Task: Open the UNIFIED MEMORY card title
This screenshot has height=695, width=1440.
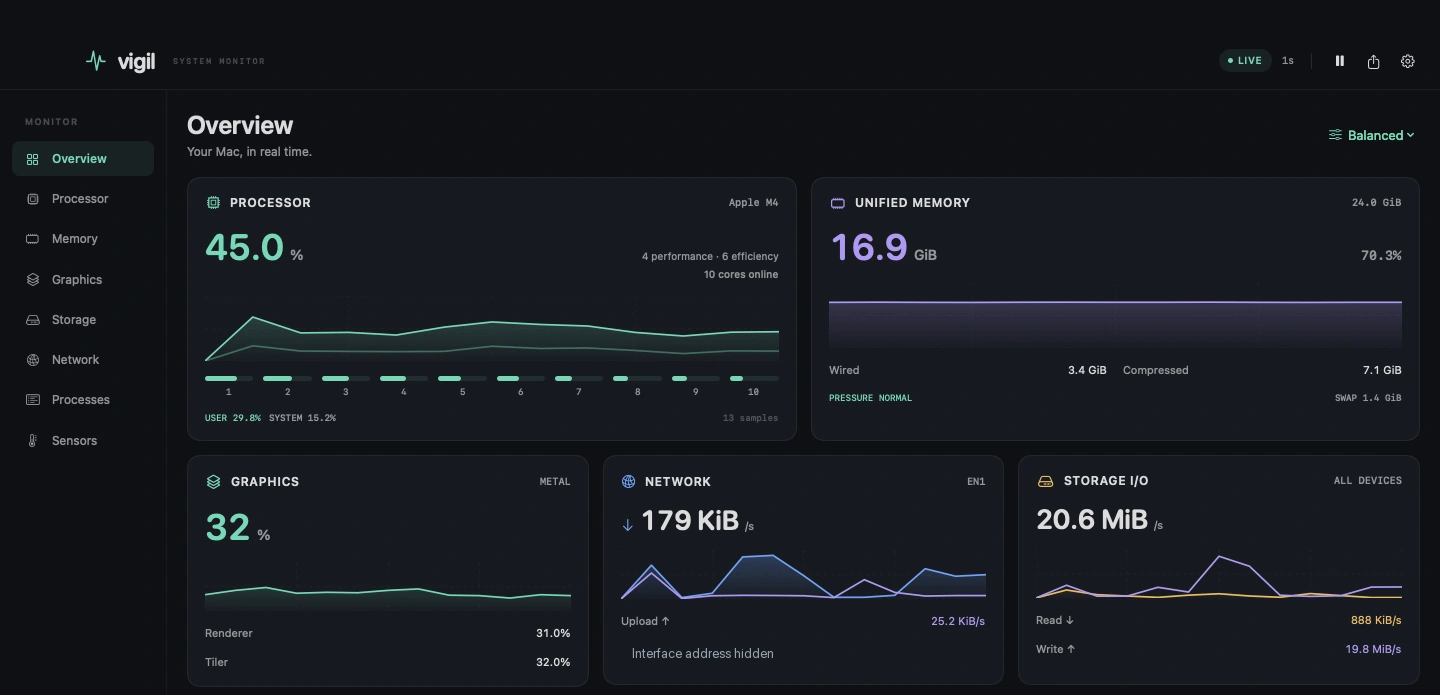Action: tap(912, 203)
